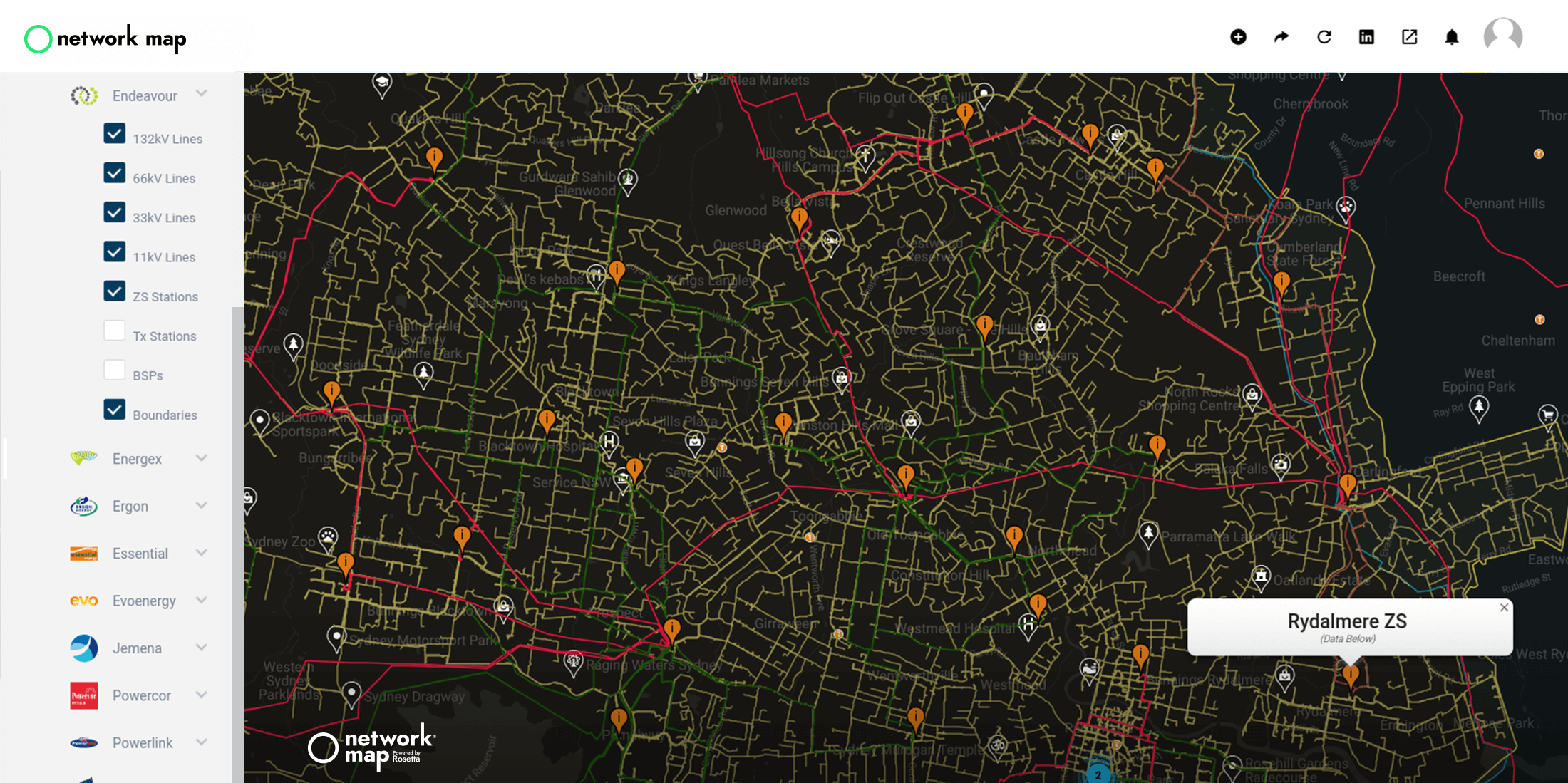
Task: Click the network map logo watermark
Action: click(x=371, y=747)
